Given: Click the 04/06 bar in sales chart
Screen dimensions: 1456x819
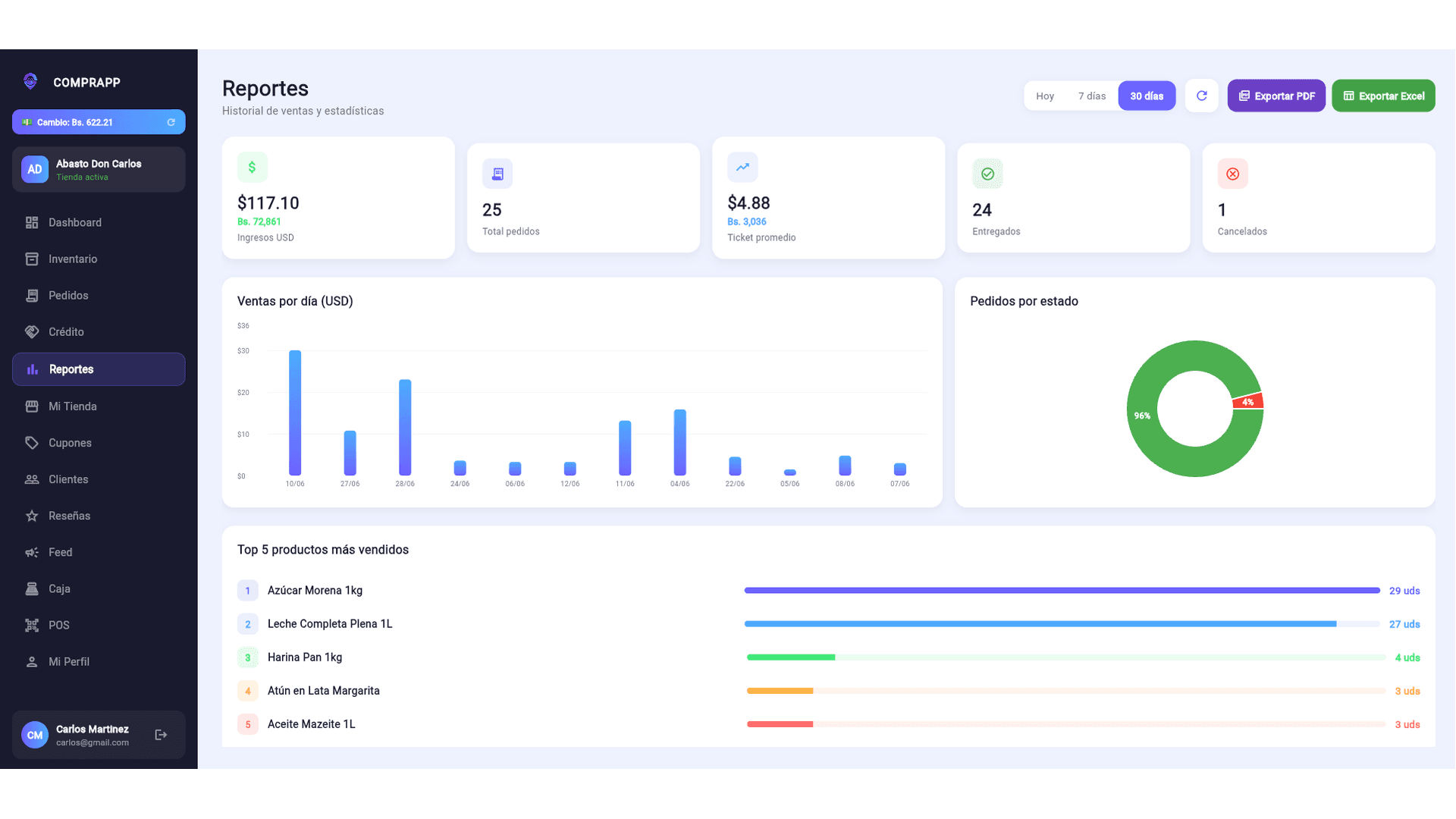Looking at the screenshot, I should pos(679,442).
